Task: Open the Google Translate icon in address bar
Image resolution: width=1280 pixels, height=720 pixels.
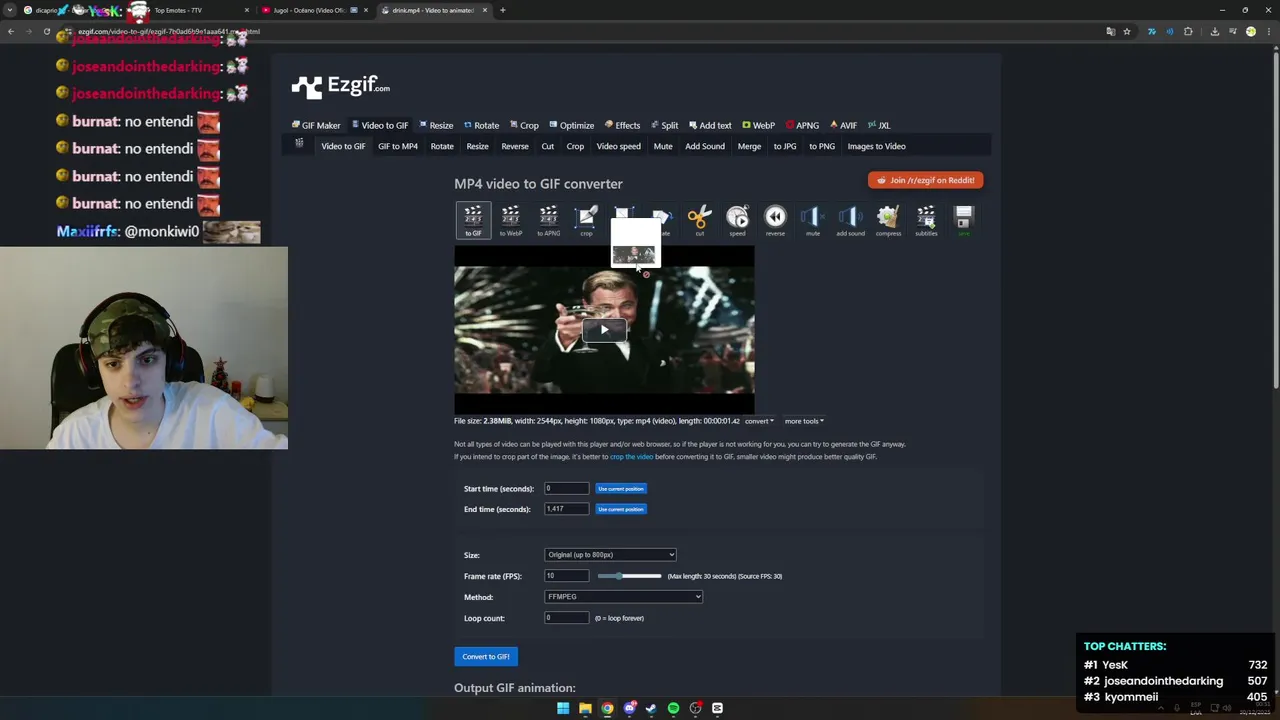Action: coord(1110,31)
